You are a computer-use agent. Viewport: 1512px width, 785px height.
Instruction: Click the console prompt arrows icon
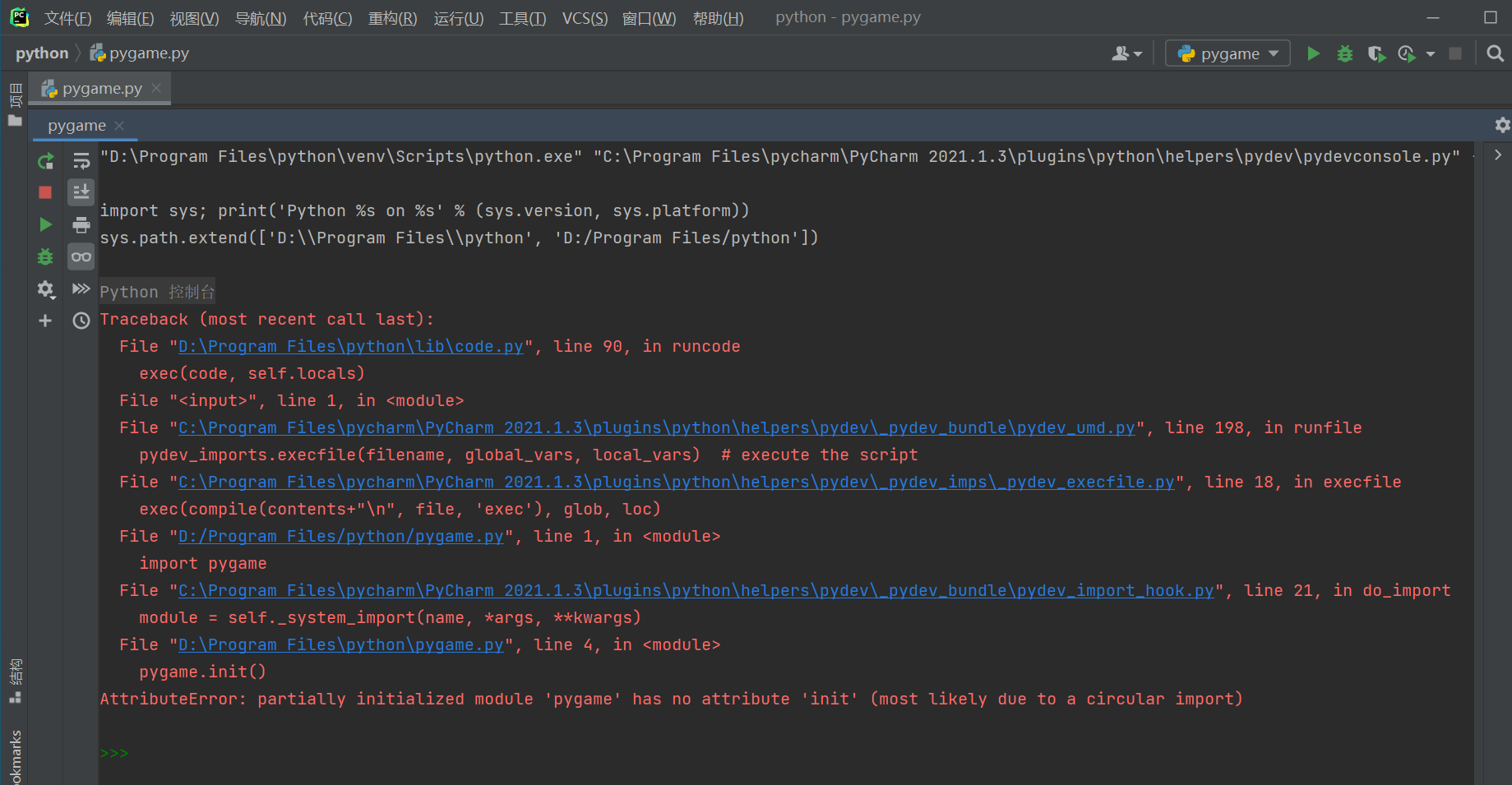click(x=81, y=289)
